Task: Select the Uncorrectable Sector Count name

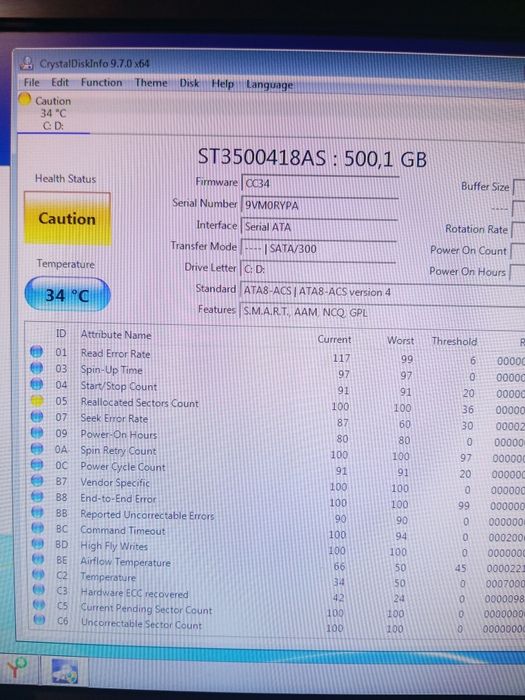Action: [x=142, y=624]
